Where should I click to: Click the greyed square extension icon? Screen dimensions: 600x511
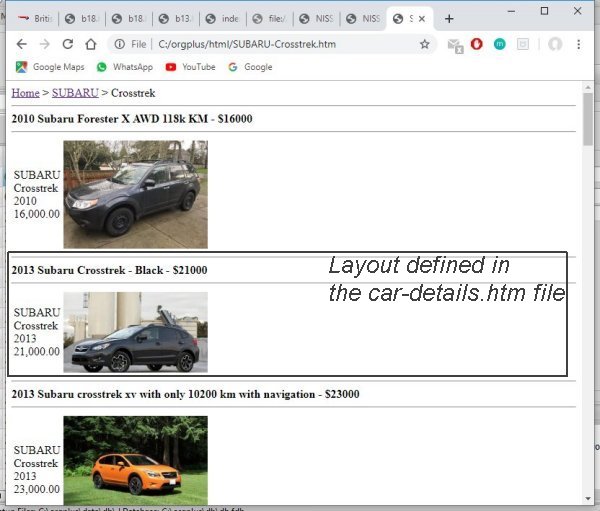pyautogui.click(x=523, y=44)
